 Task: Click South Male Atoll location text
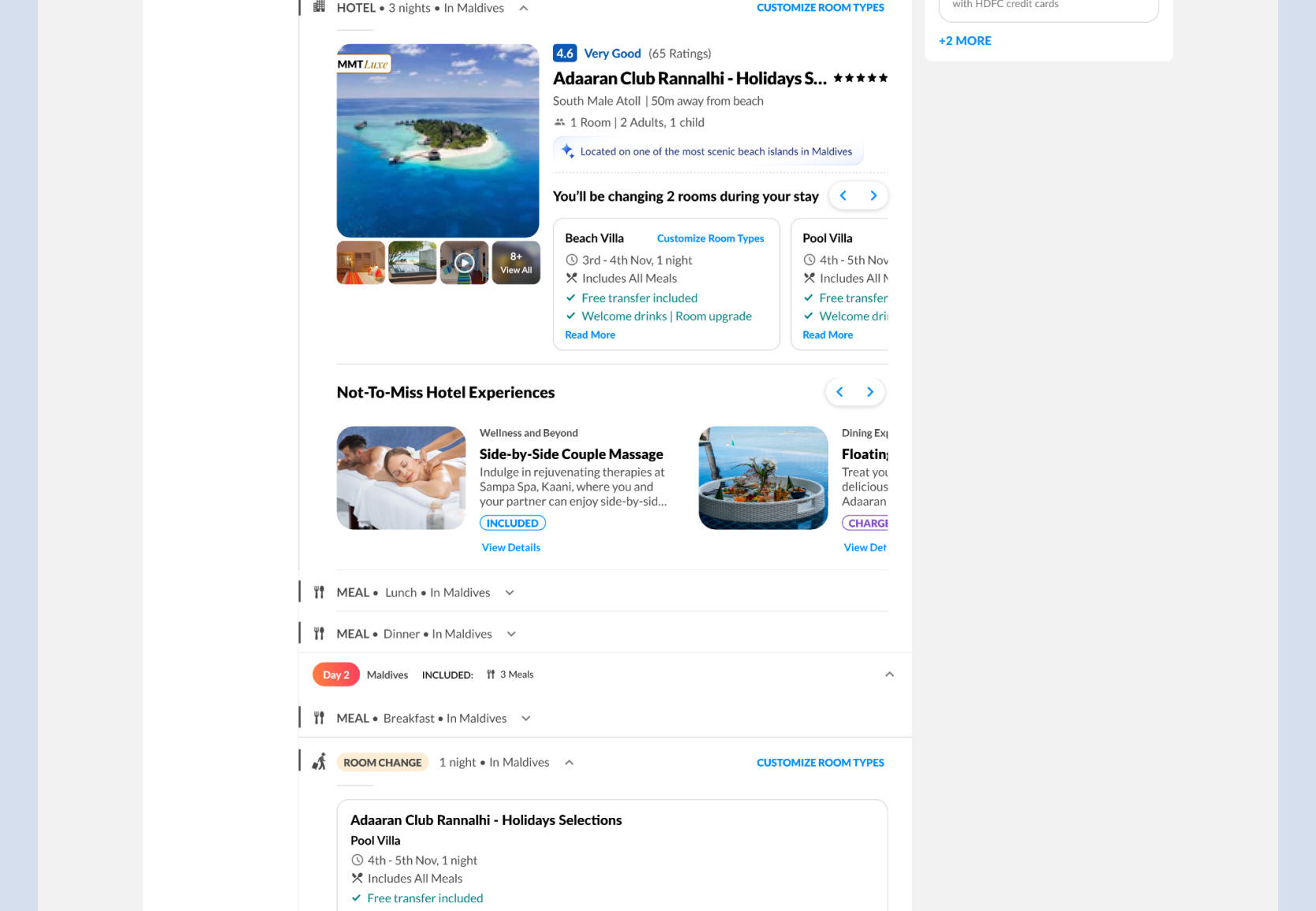(x=596, y=101)
